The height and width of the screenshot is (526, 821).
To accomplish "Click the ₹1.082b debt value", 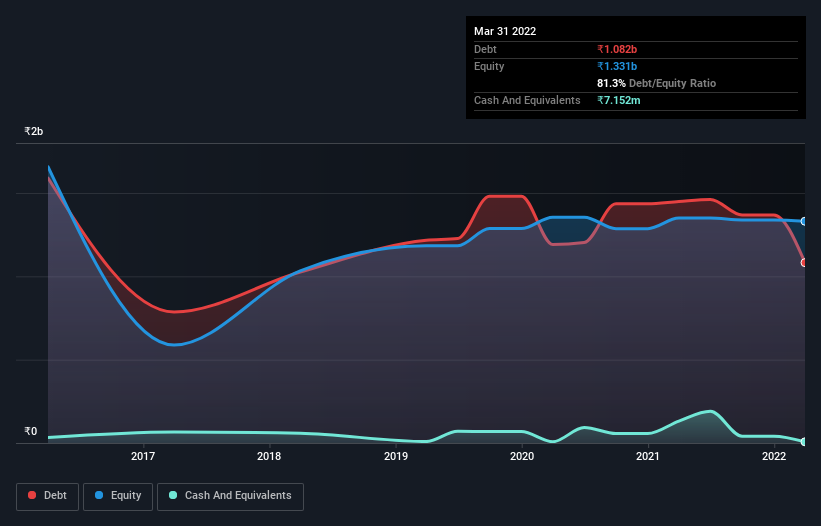I will click(x=617, y=49).
